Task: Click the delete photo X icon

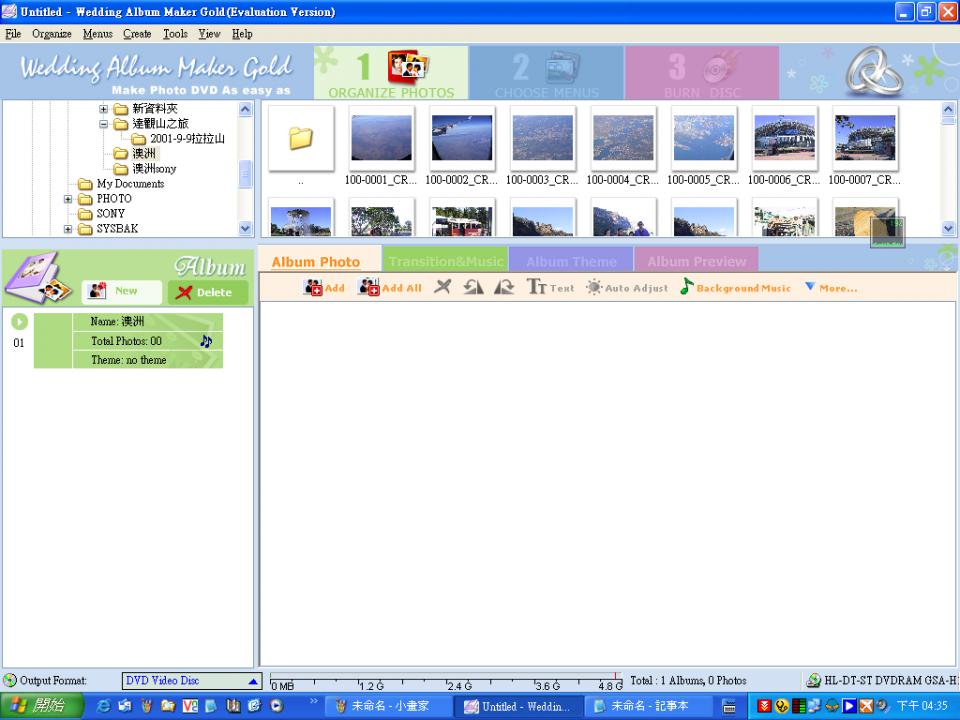Action: [442, 287]
